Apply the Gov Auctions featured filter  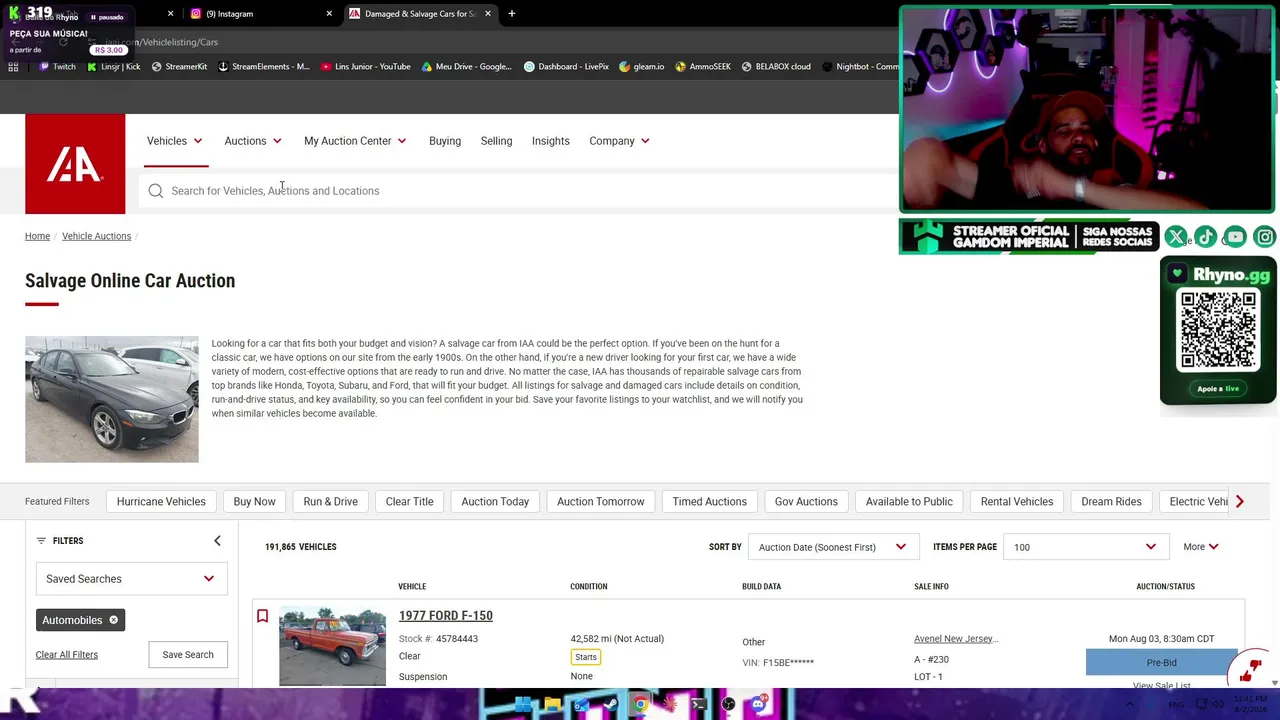pos(806,502)
